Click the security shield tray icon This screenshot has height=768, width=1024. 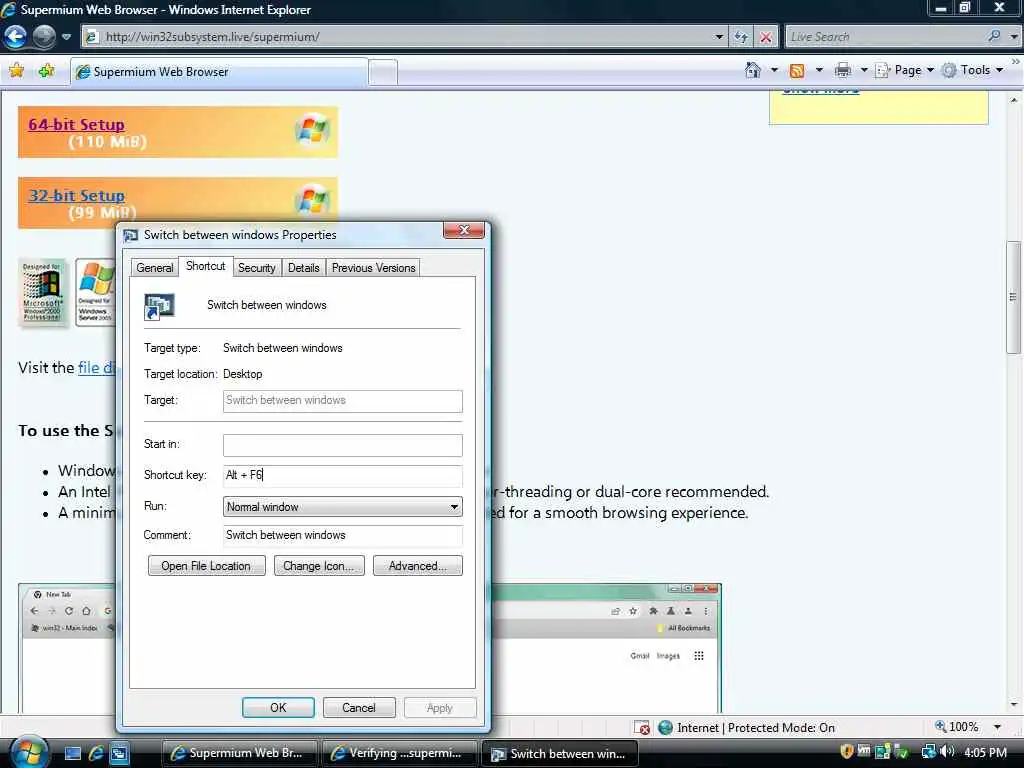point(847,752)
